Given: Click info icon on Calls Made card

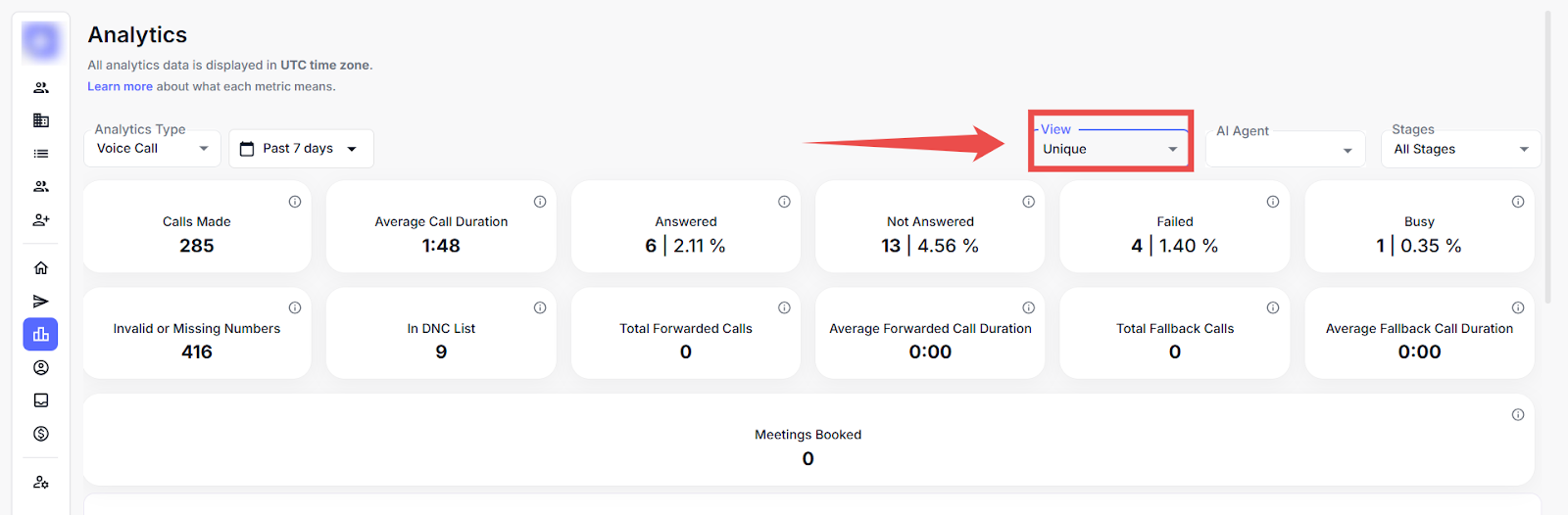Looking at the screenshot, I should 295,202.
